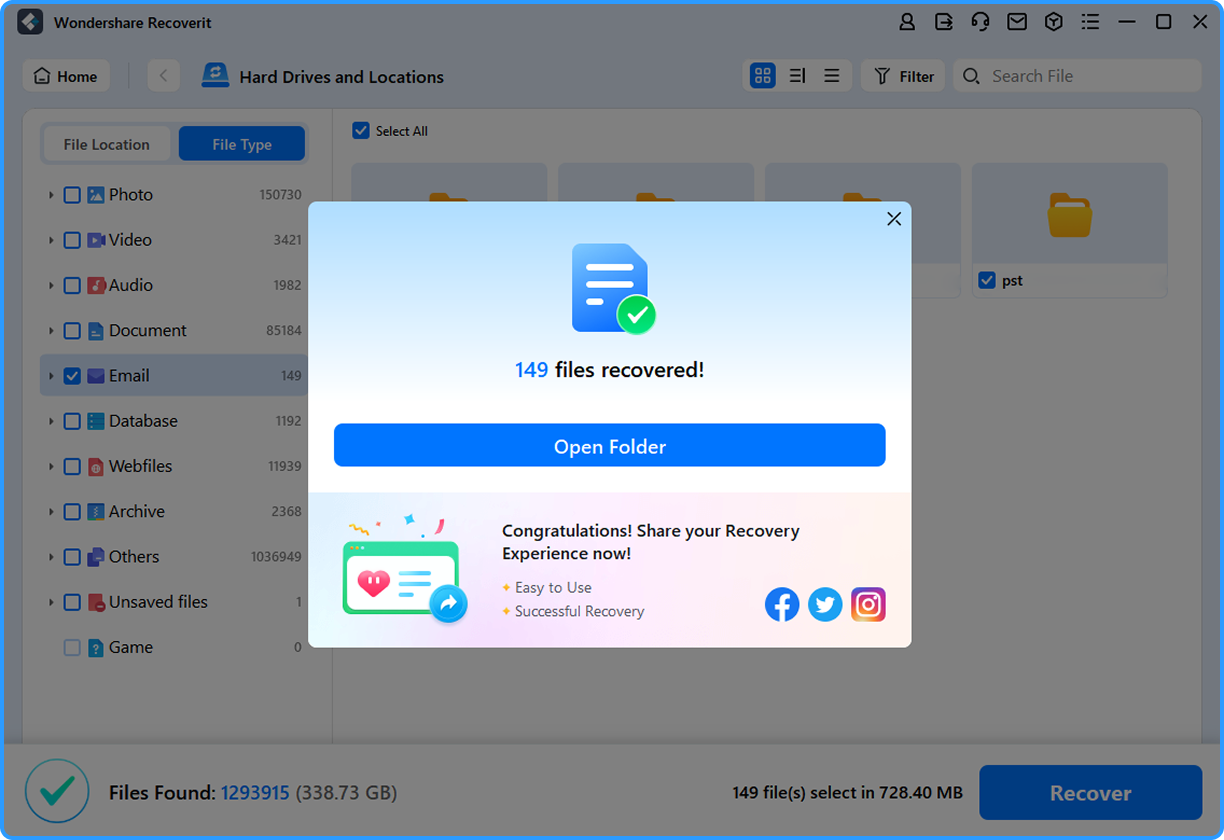The image size is (1224, 840).
Task: Click the 3D box icon in title bar
Action: (x=1054, y=22)
